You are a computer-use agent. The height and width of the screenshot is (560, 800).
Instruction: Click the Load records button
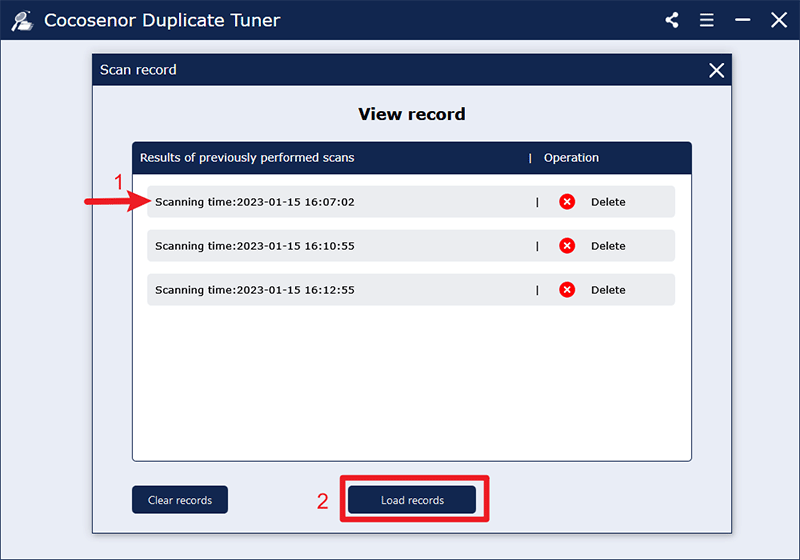tap(412, 500)
